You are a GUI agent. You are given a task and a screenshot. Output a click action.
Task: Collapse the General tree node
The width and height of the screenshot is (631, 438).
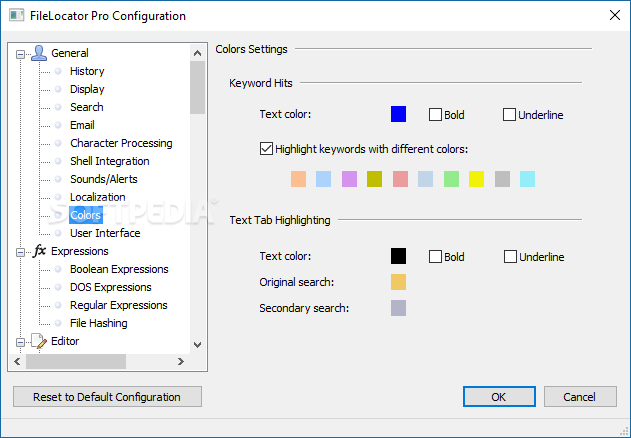click(20, 54)
